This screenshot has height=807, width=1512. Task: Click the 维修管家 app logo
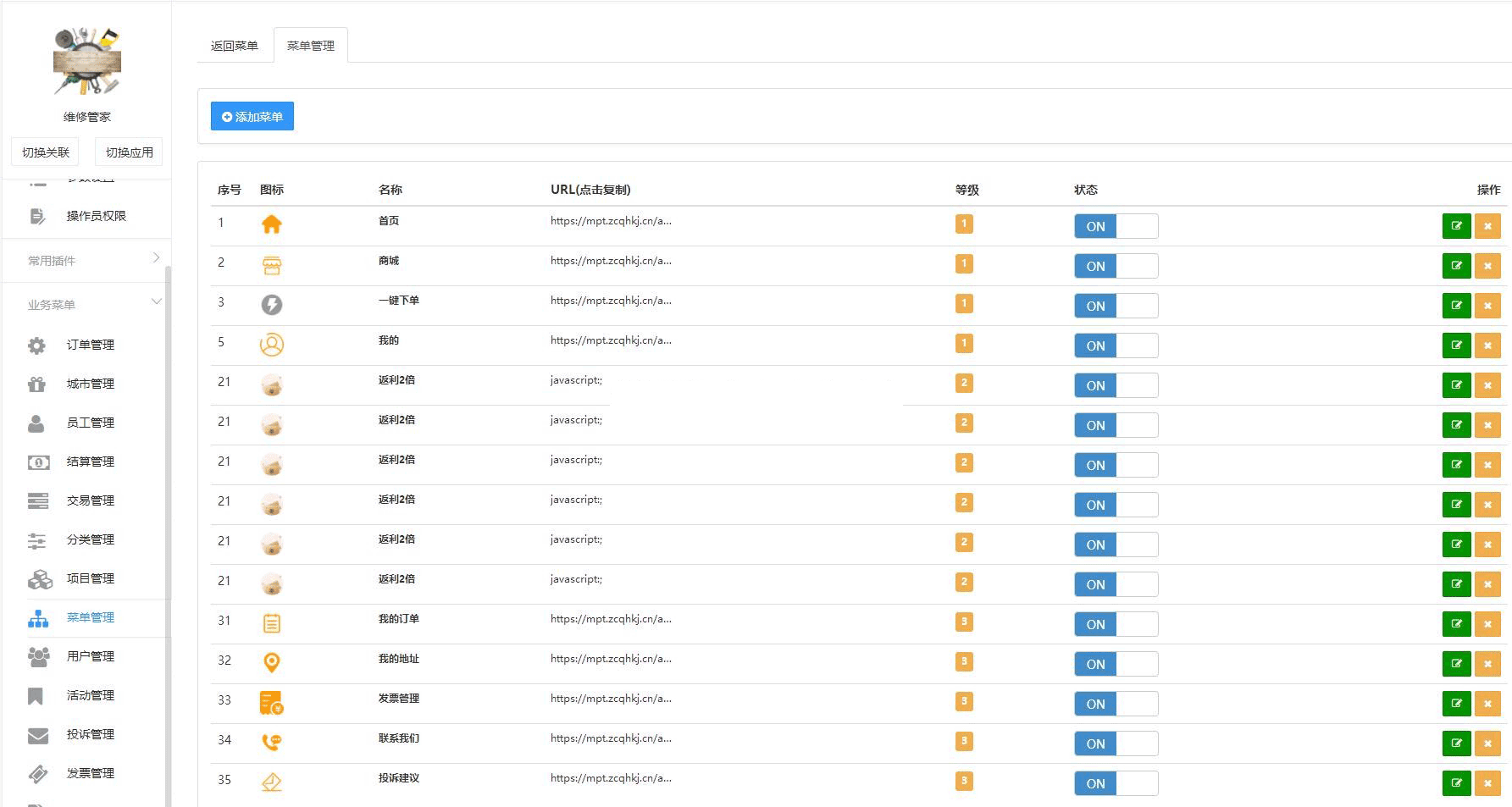coord(86,61)
